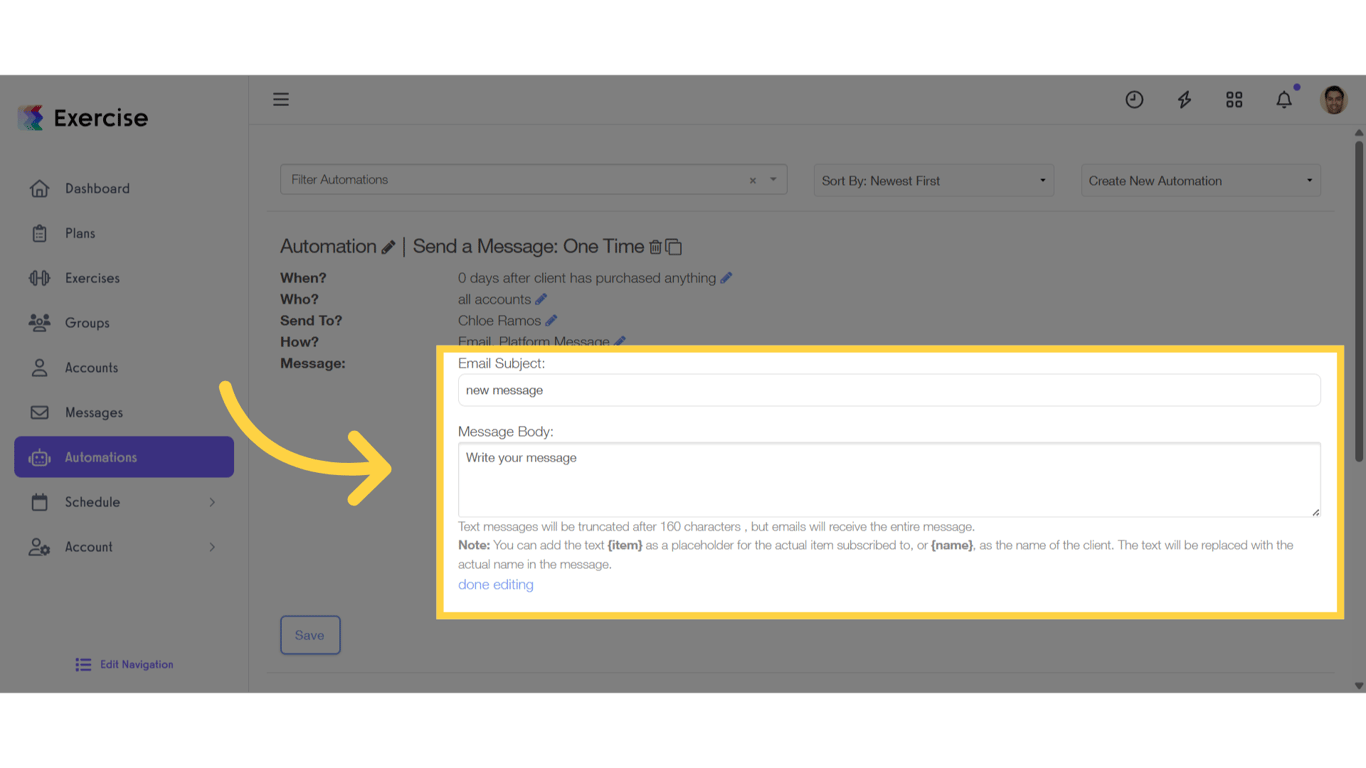Open the Messages section in the sidebar
Viewport: 1366px width, 768px height.
point(93,412)
